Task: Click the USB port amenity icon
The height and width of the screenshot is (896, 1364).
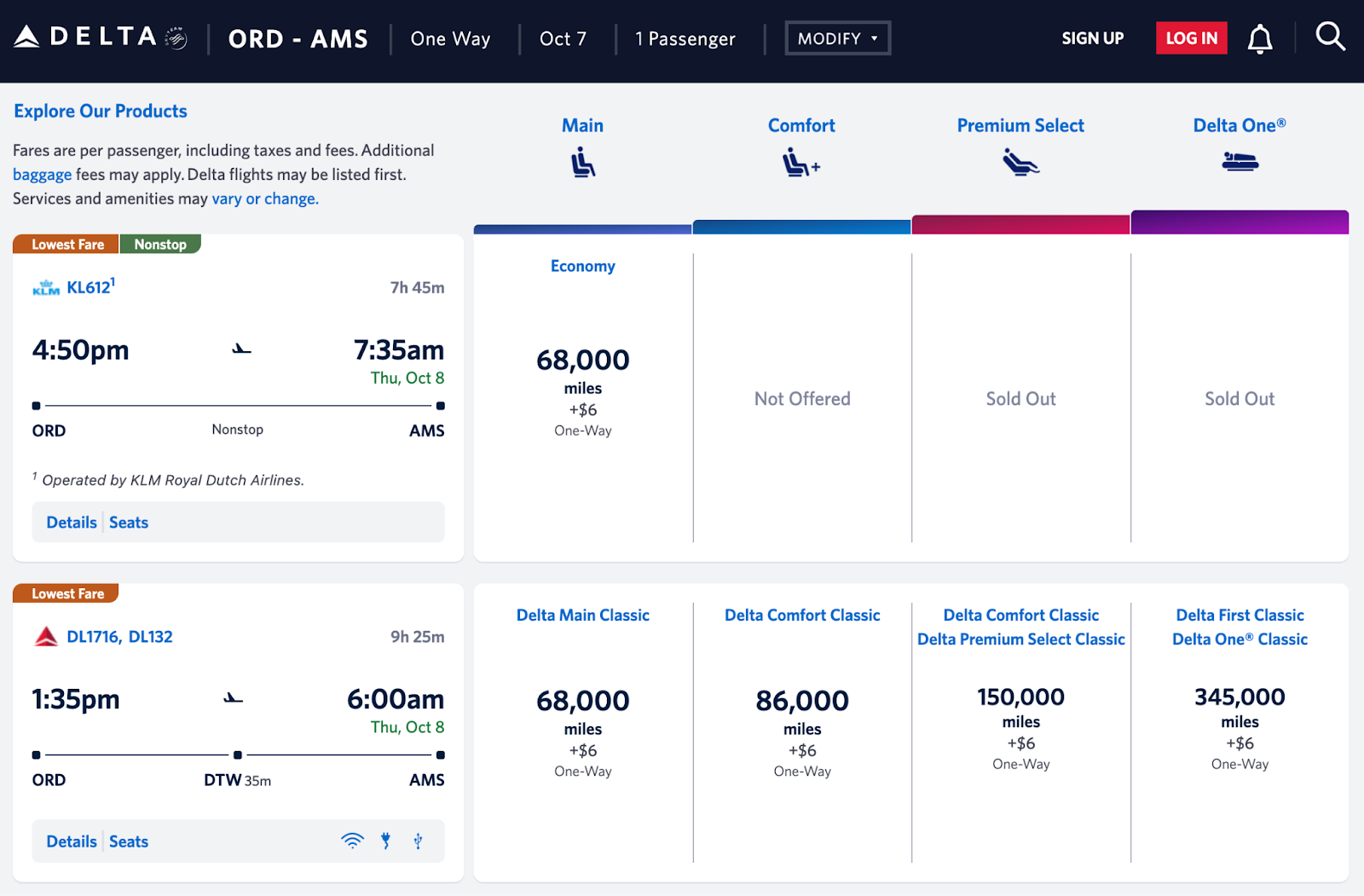Action: [x=418, y=841]
